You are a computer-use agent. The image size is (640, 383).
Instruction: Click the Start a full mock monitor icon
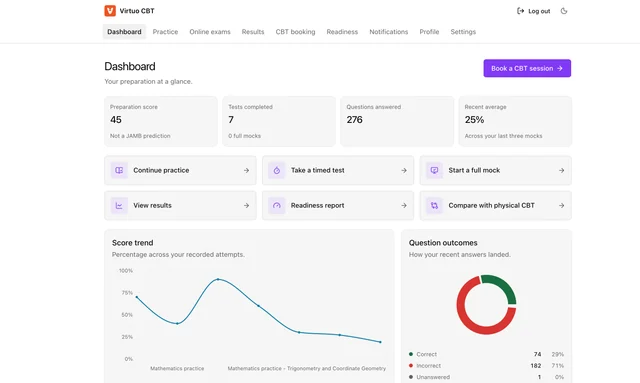point(434,170)
